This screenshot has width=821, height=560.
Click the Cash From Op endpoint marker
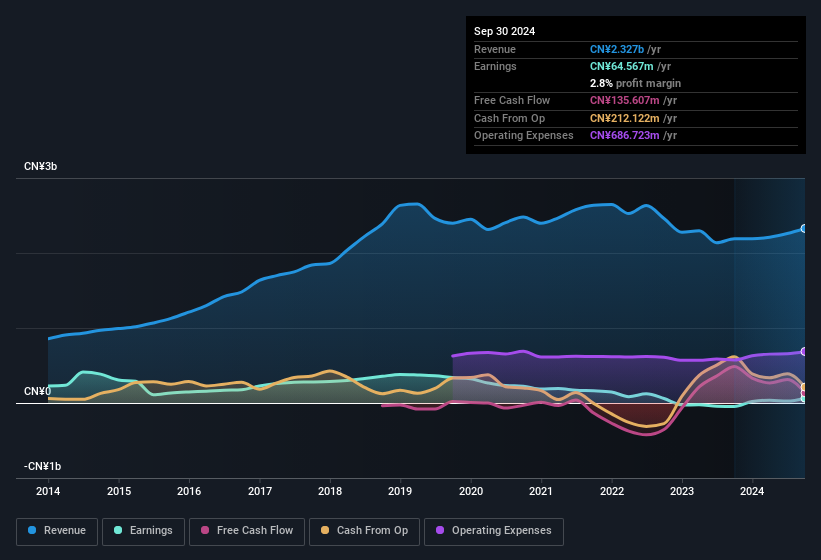coord(804,387)
